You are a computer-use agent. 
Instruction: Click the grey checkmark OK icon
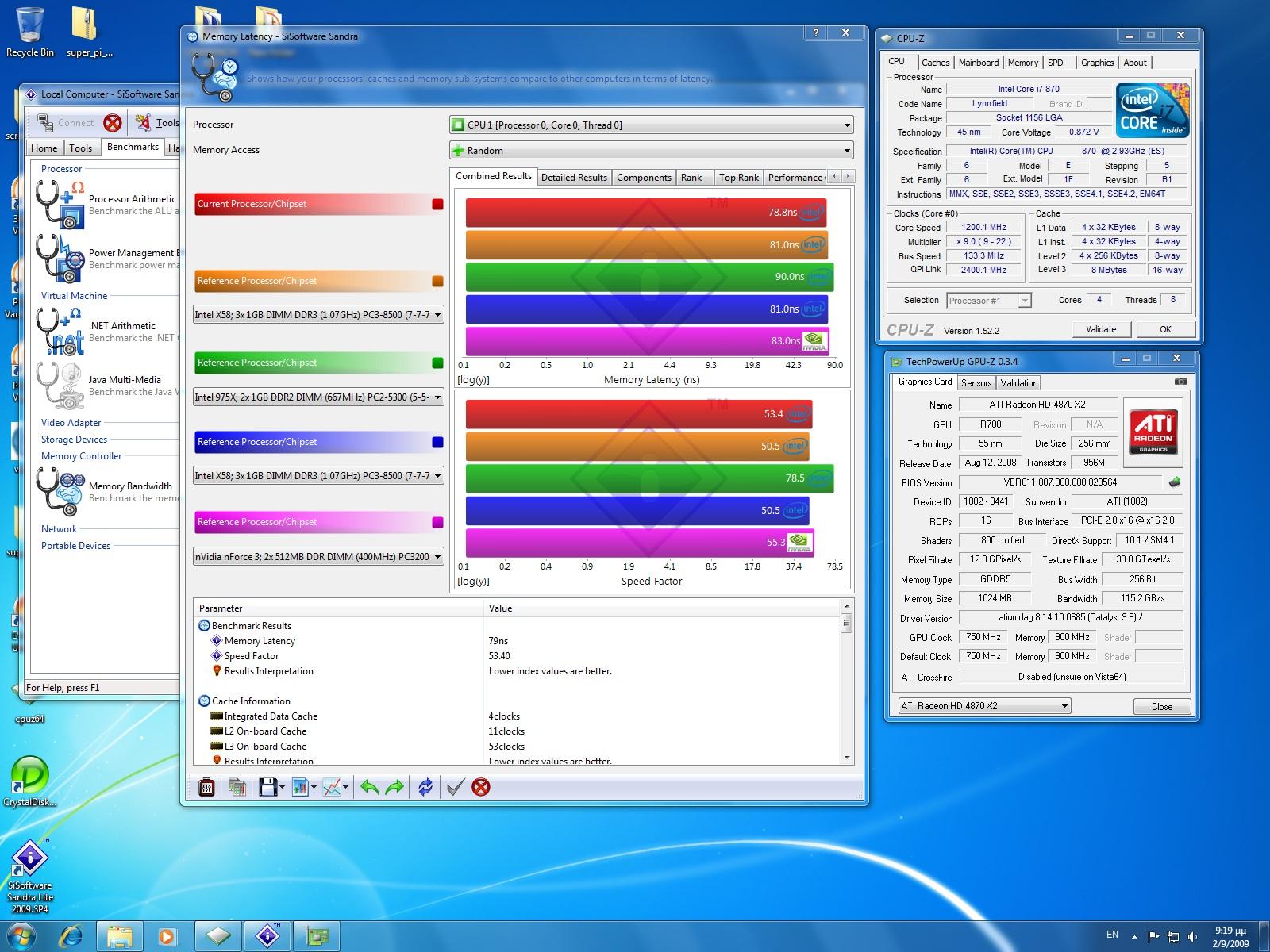click(455, 787)
